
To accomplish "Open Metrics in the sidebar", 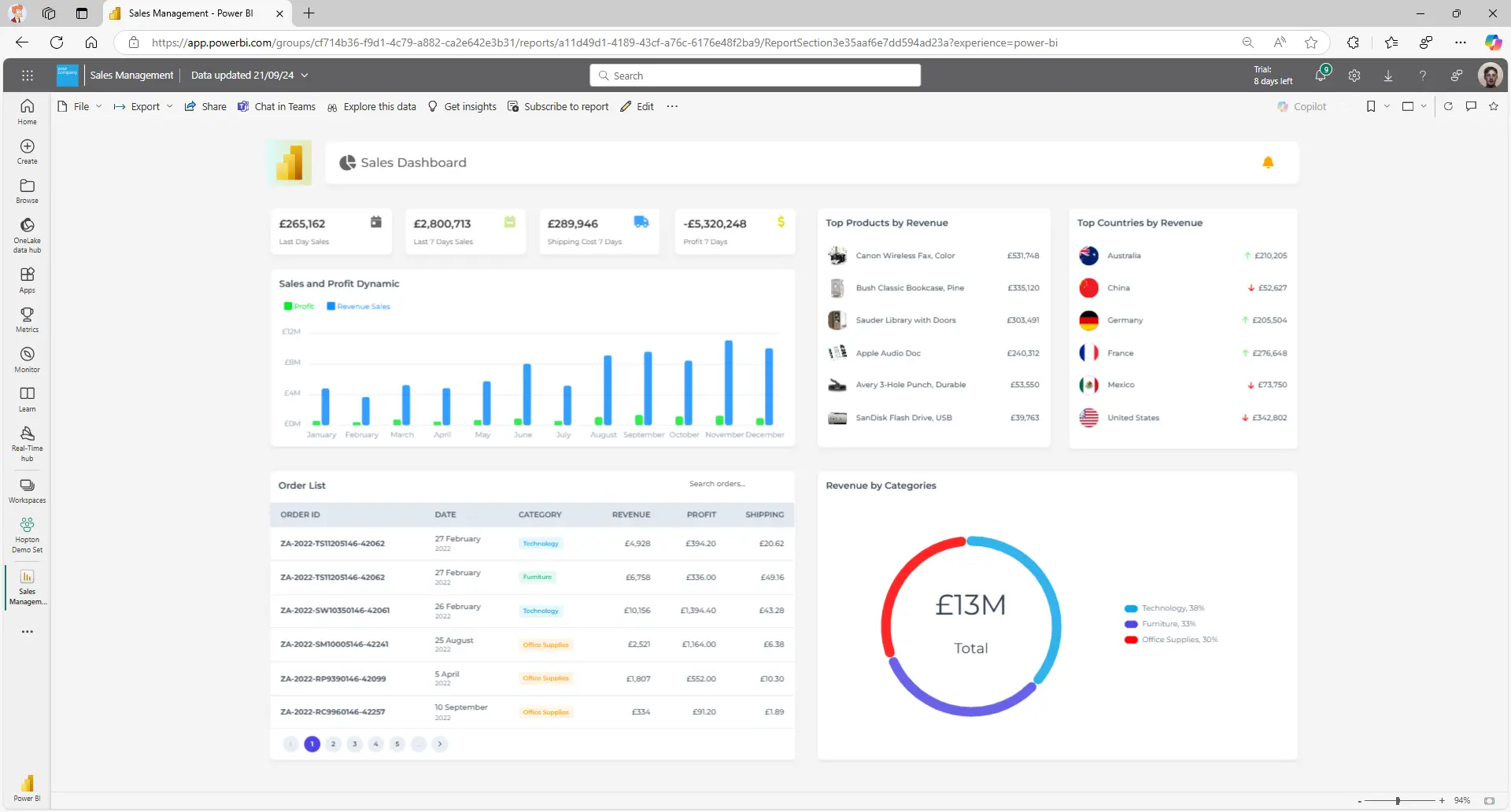I will tap(27, 319).
